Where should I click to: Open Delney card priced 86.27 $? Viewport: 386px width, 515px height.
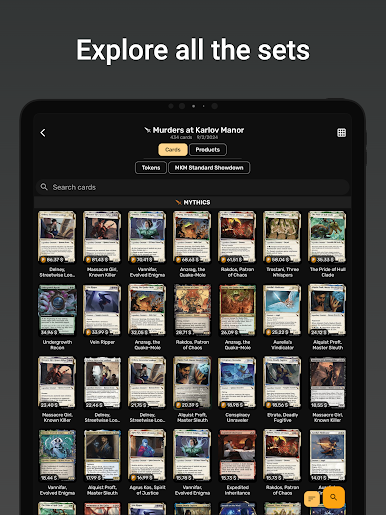(57, 237)
